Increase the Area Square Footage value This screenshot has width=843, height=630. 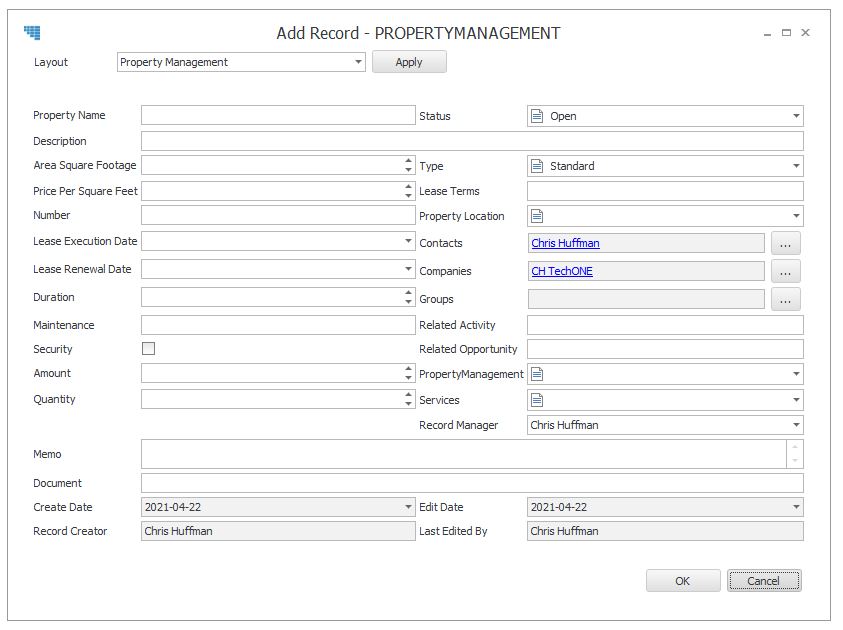tap(409, 161)
